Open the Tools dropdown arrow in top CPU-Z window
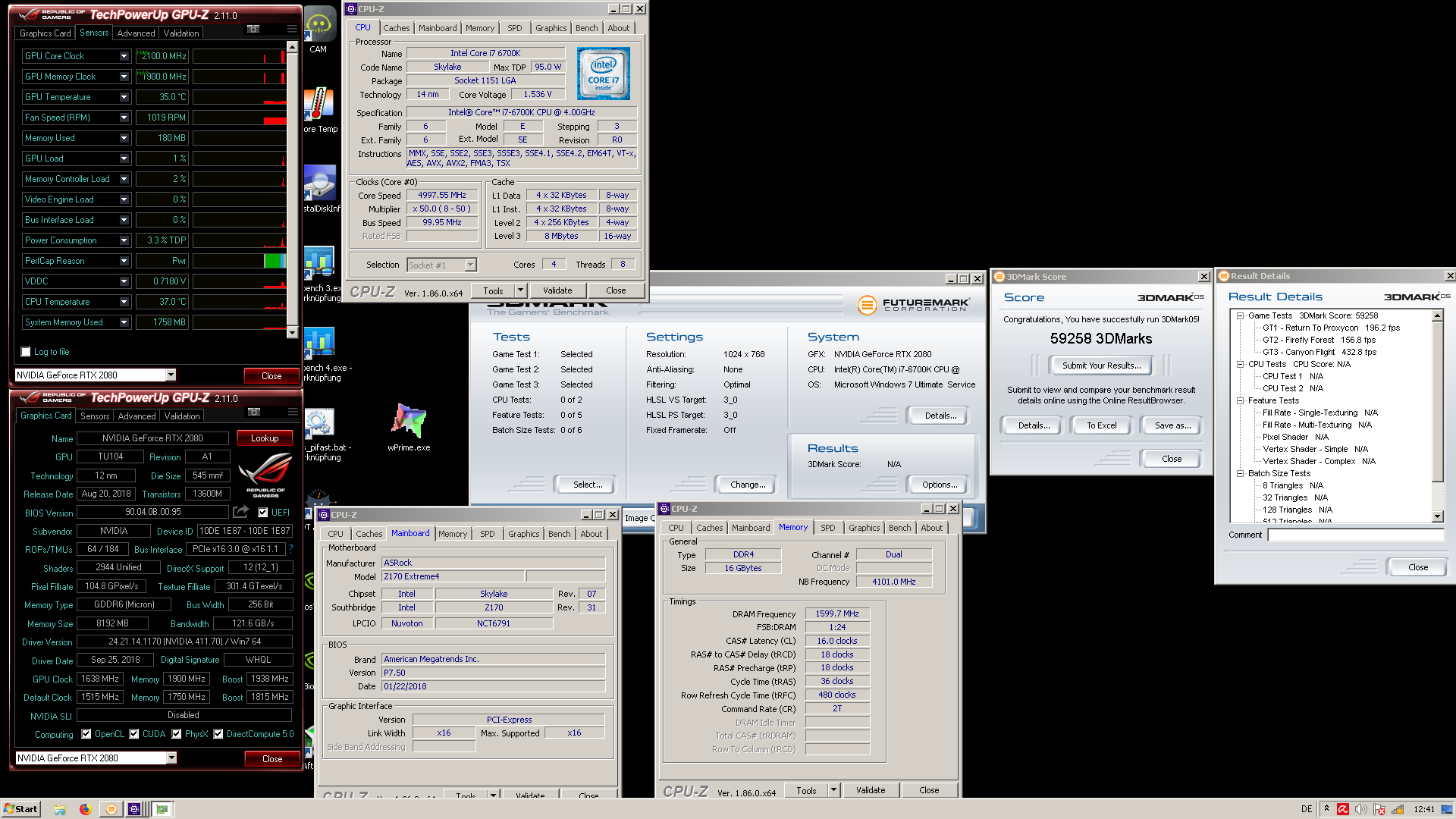The width and height of the screenshot is (1456, 819). pos(520,290)
